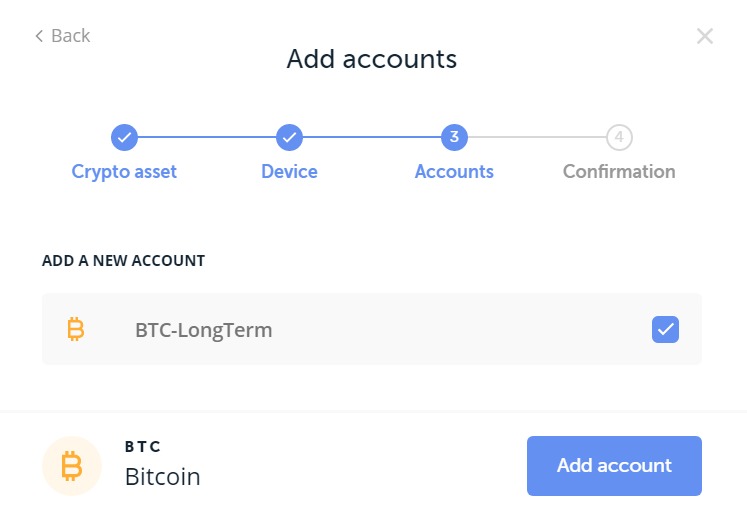747x505 pixels.
Task: Click the large Bitcoin logo in footer
Action: coord(72,466)
